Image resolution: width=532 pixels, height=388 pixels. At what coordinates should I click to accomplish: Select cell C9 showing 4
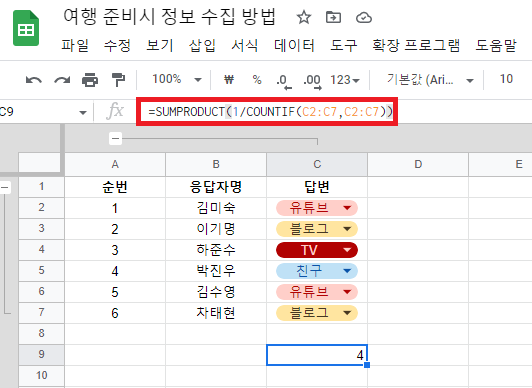317,355
